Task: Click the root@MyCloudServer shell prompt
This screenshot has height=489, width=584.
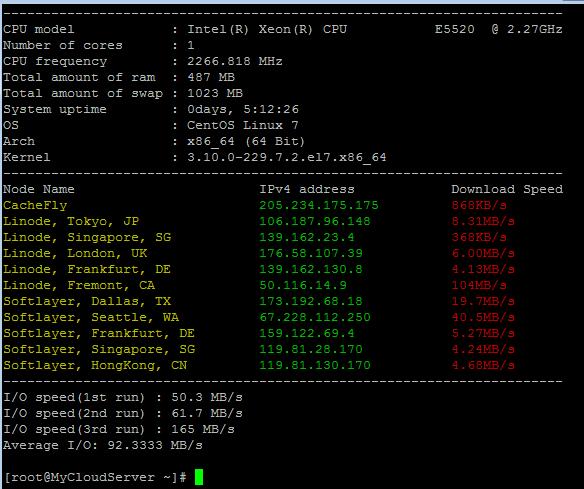Action: coord(96,477)
